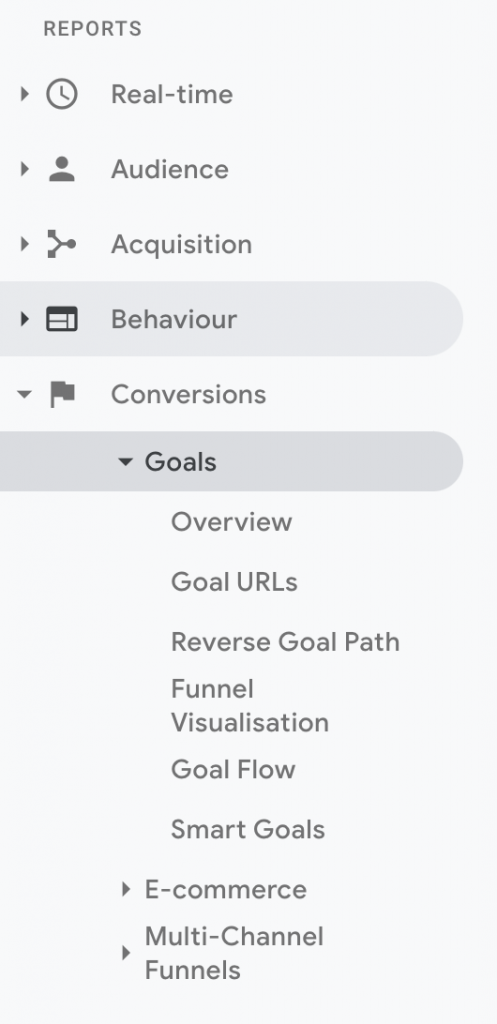497x1024 pixels.
Task: Collapse the Goals submenu arrow
Action: pyautogui.click(x=125, y=462)
